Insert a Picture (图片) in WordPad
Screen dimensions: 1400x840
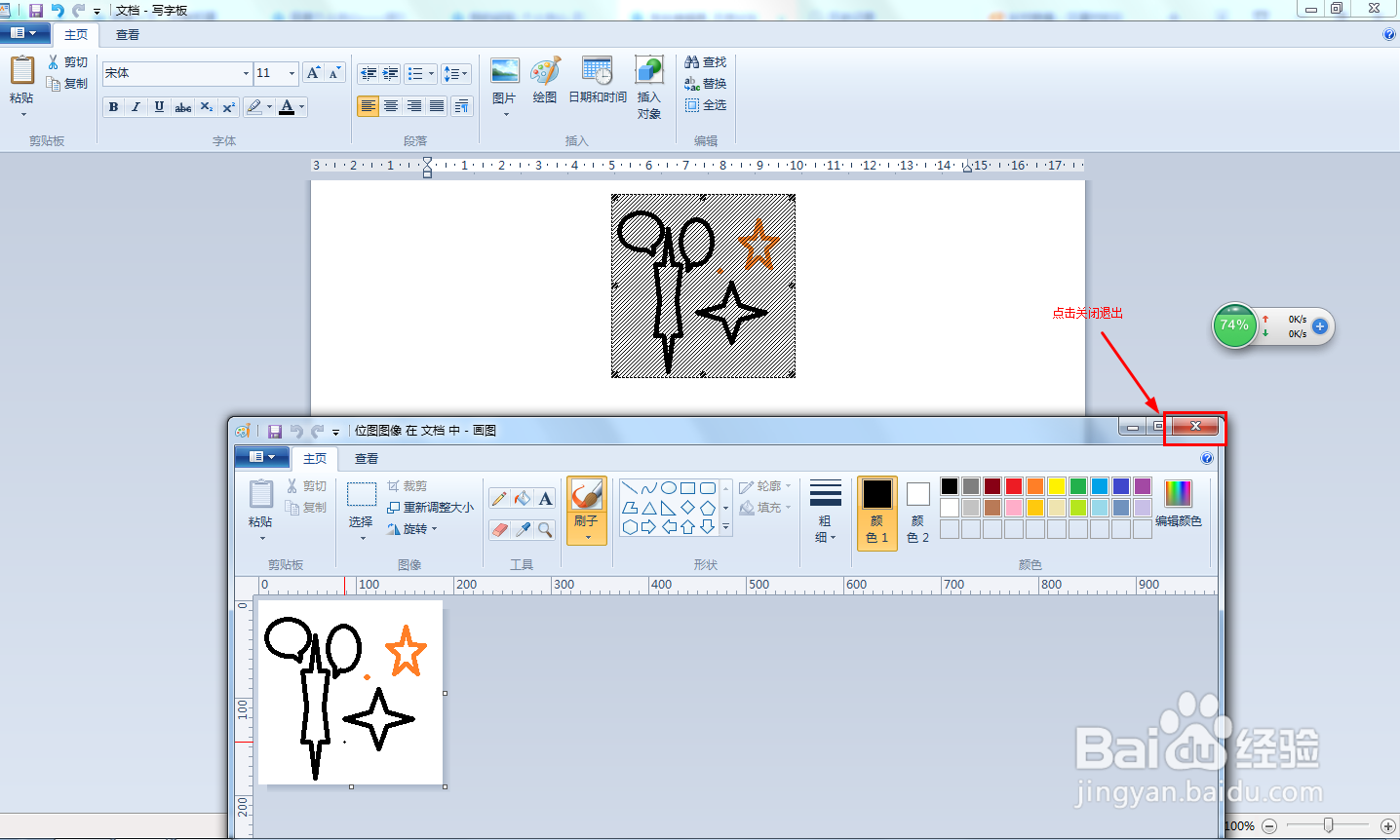505,72
